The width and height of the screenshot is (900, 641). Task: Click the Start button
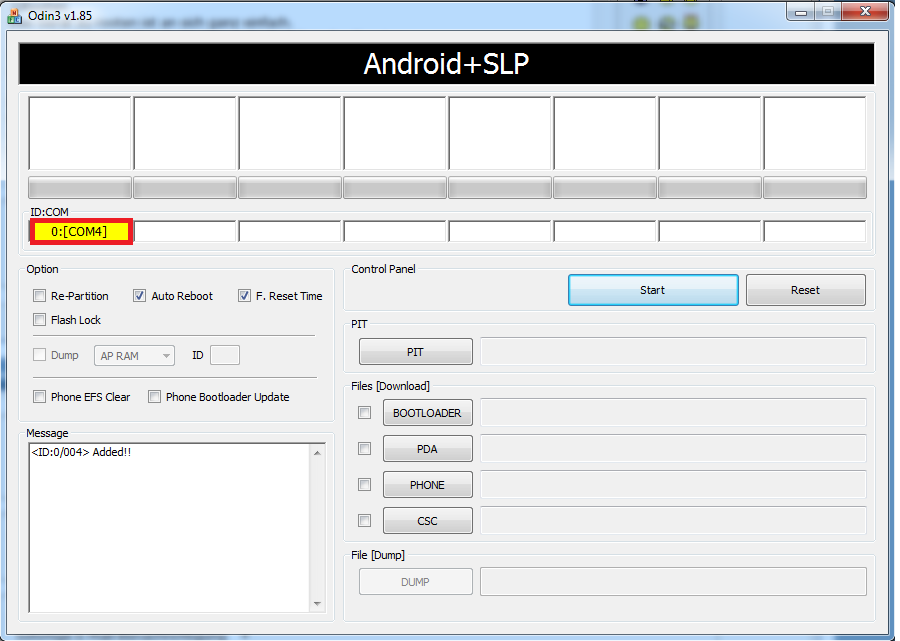(x=653, y=290)
